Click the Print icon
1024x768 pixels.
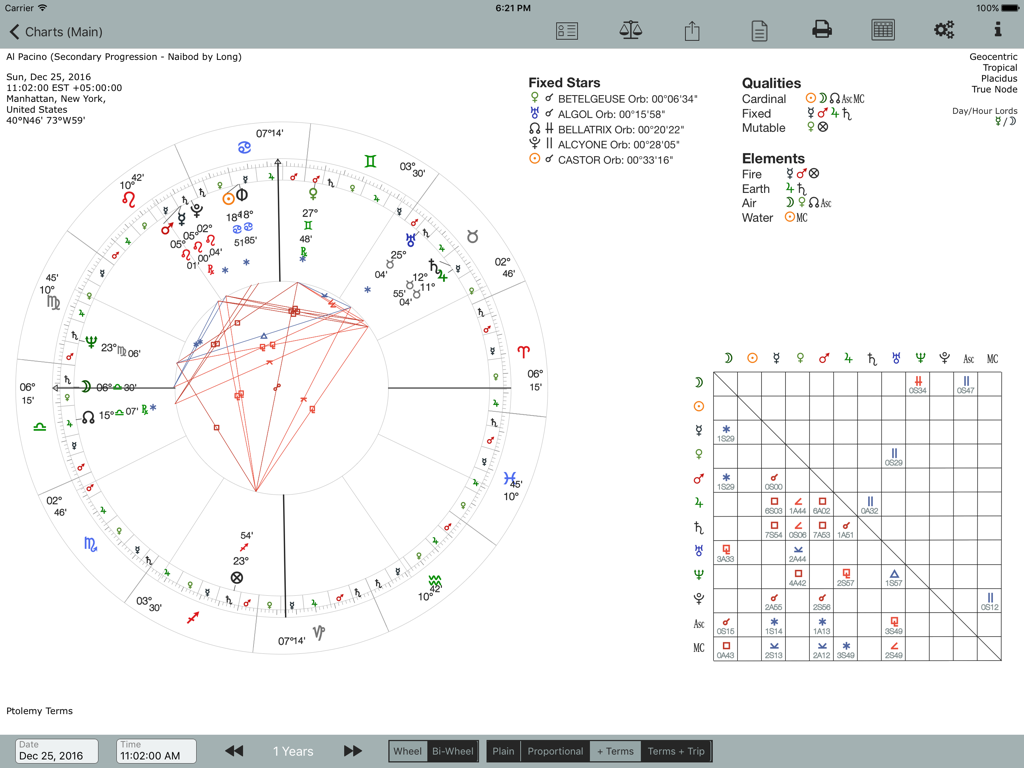pos(821,30)
